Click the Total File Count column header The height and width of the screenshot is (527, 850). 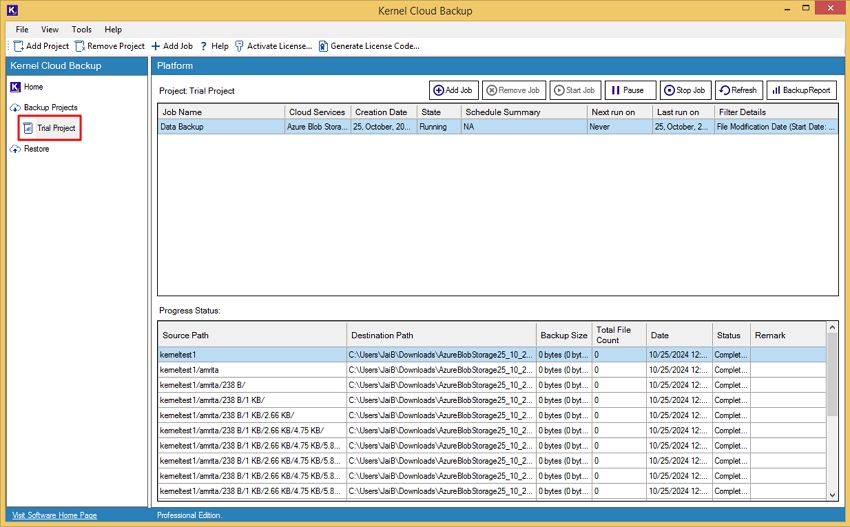619,335
